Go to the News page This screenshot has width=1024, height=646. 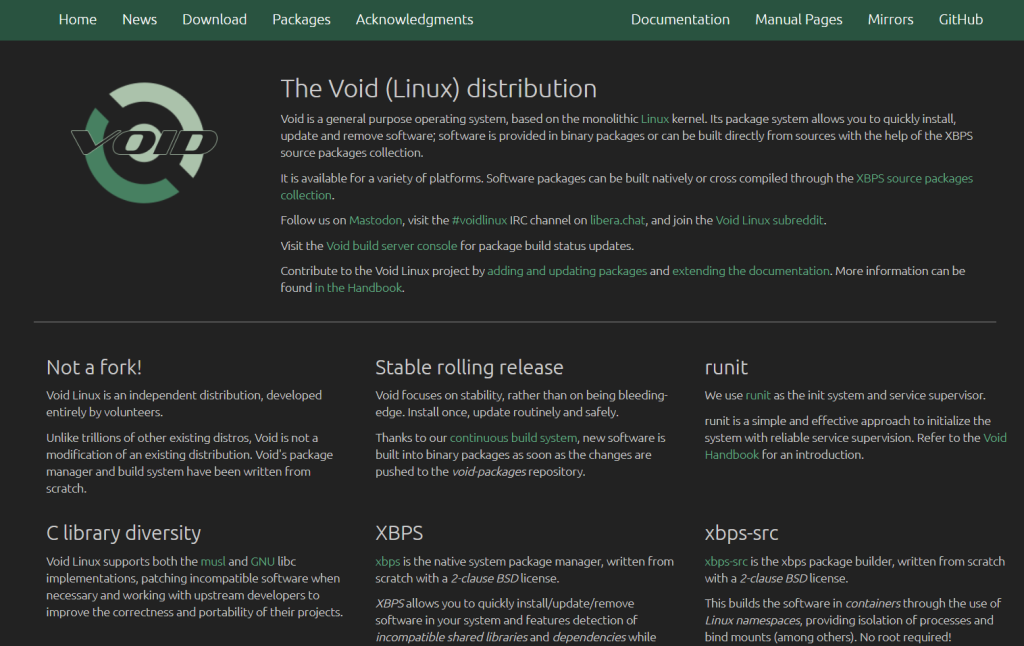point(139,20)
